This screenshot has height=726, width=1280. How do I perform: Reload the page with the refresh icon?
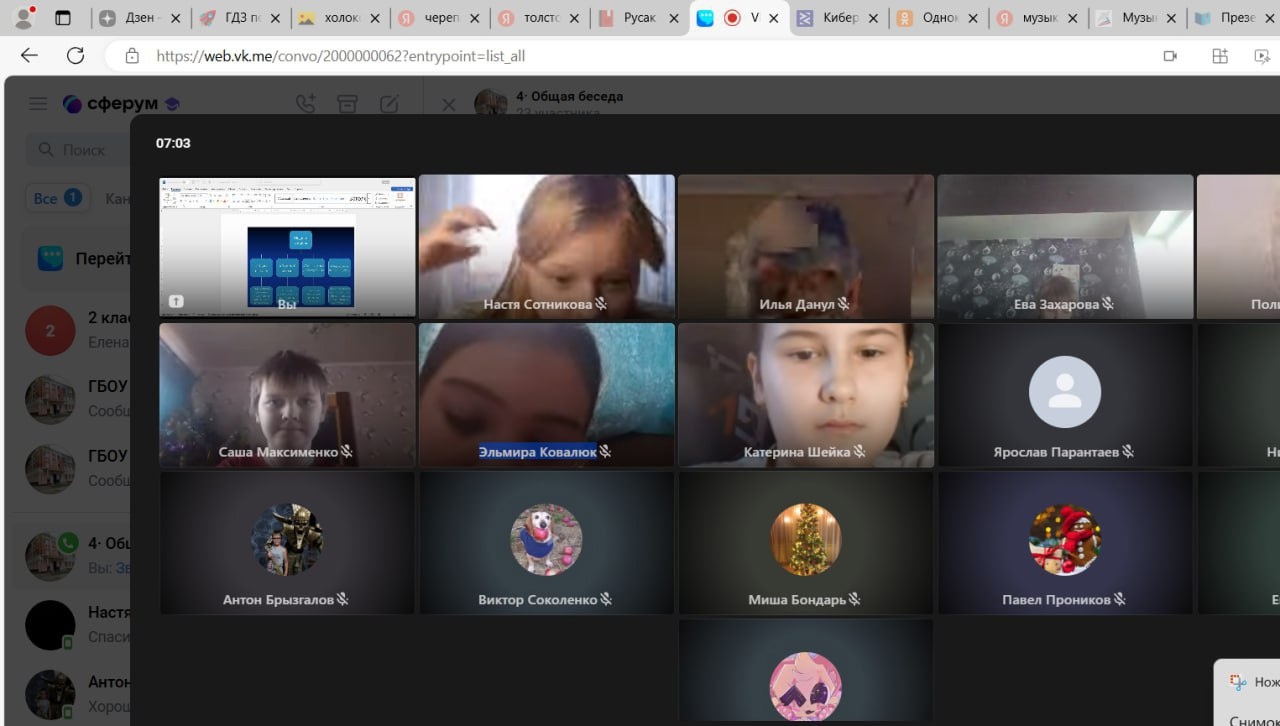coord(75,56)
